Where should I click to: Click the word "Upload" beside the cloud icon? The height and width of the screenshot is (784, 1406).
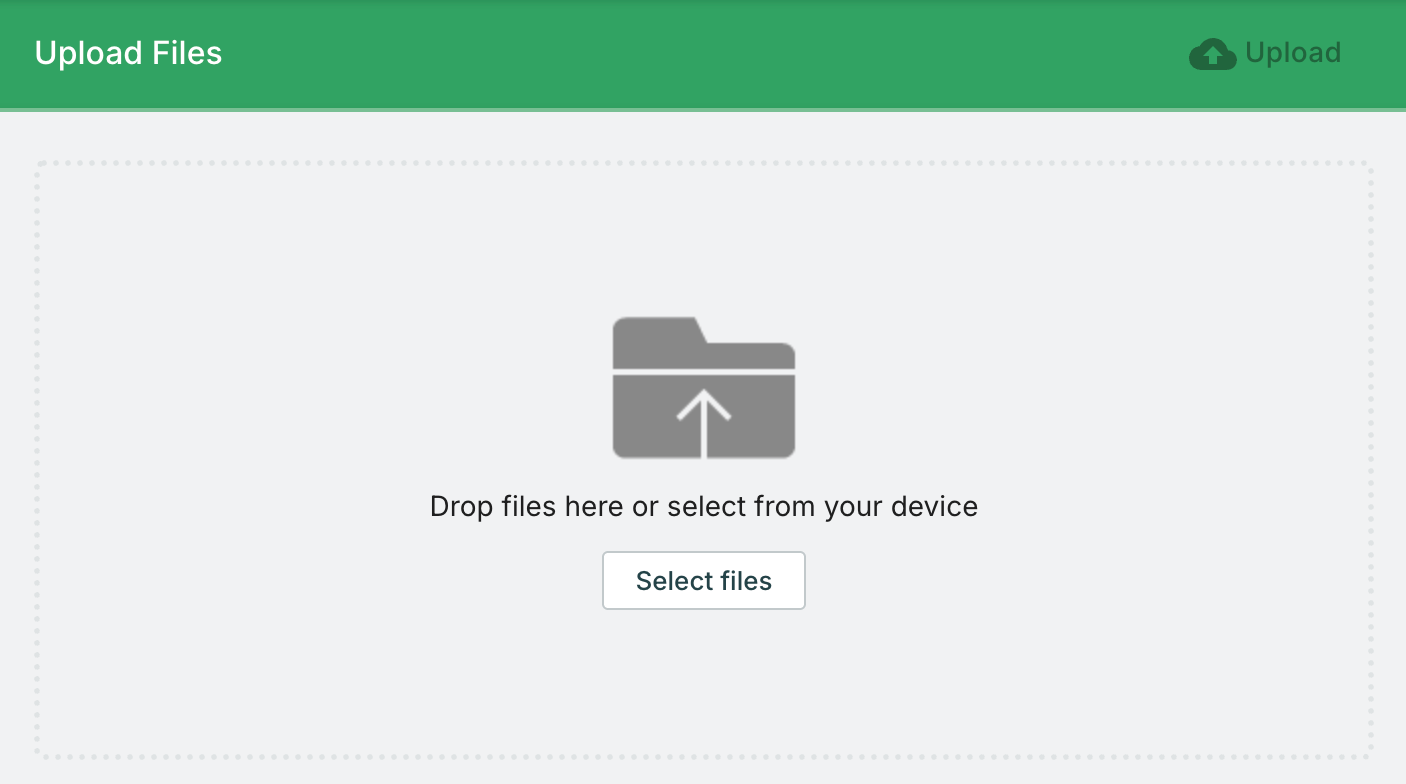coord(1292,53)
